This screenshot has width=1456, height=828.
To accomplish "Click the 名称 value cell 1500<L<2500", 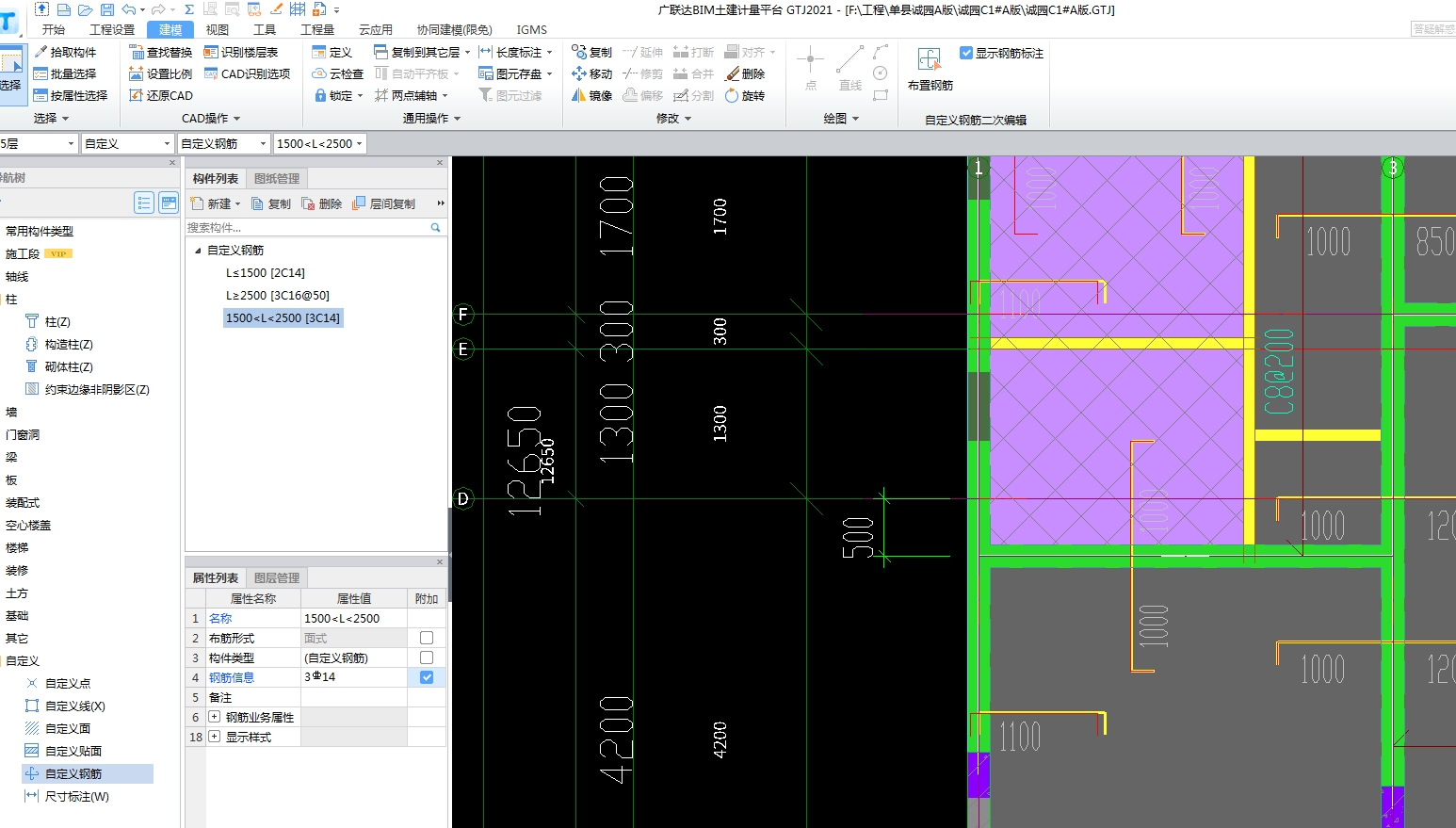I will (354, 618).
